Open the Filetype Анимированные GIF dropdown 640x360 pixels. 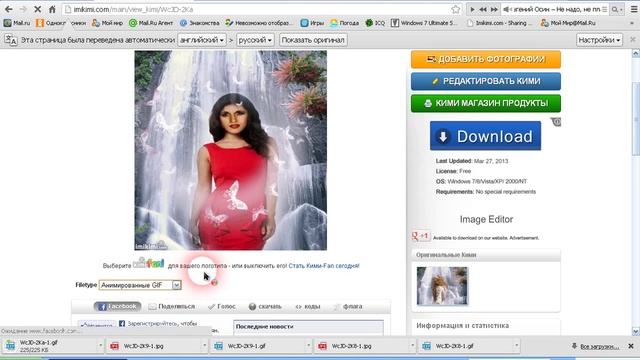[140, 285]
